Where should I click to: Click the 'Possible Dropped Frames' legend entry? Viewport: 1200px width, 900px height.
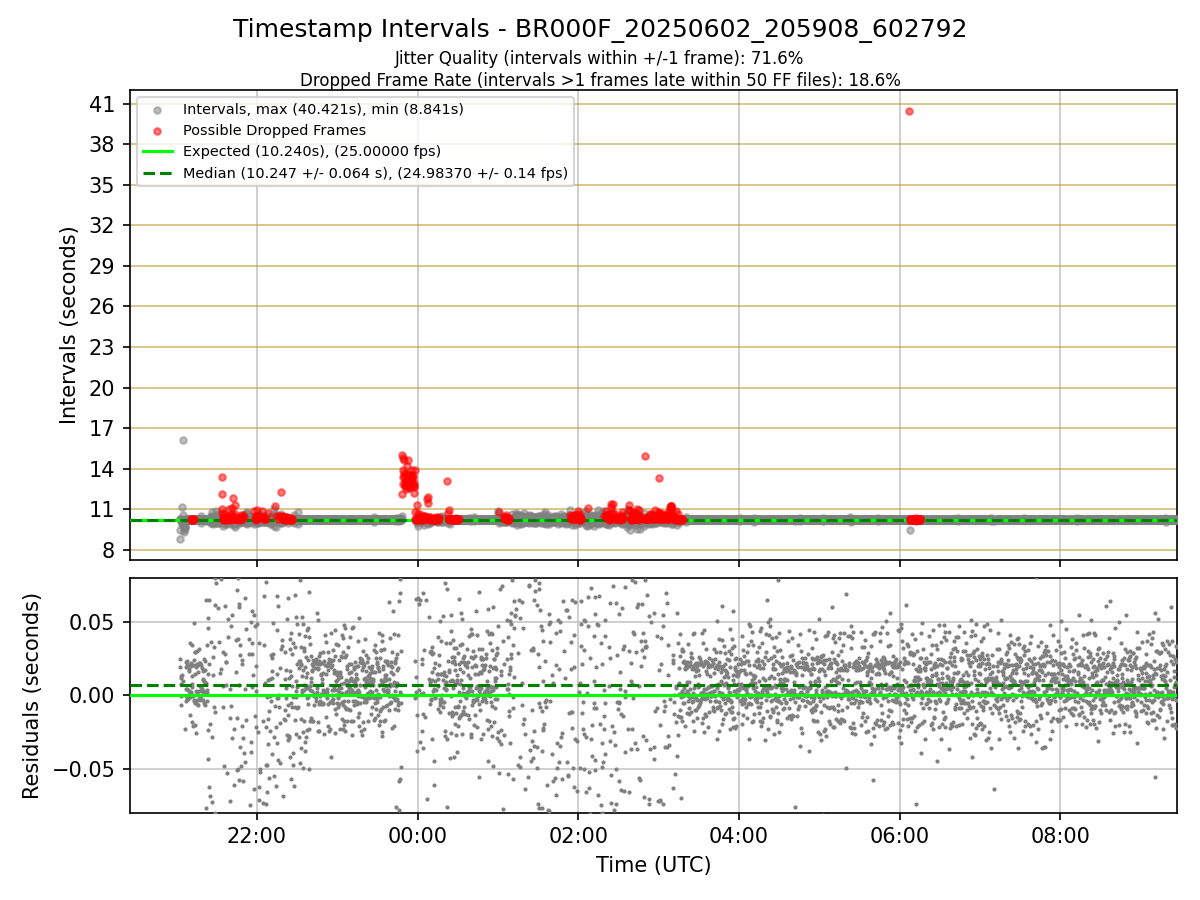(x=274, y=130)
